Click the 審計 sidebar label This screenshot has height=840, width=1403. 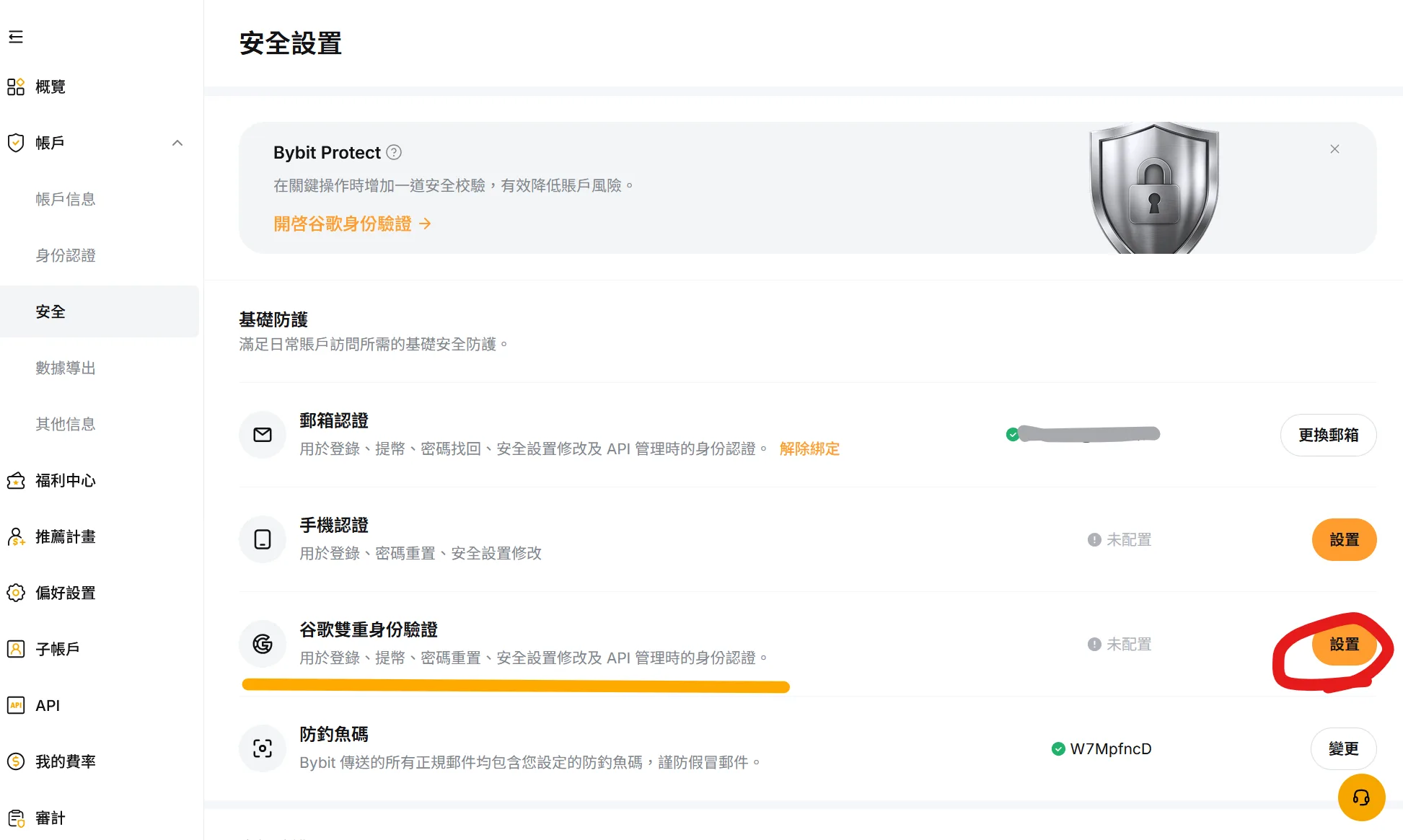pos(50,818)
